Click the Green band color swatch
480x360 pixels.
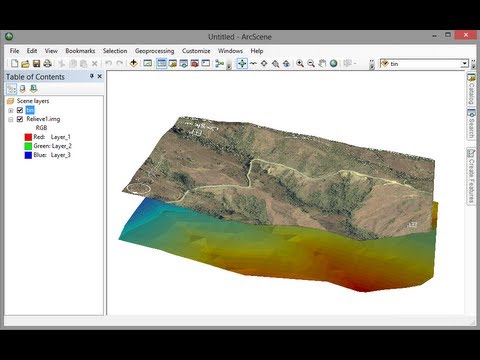(28, 146)
